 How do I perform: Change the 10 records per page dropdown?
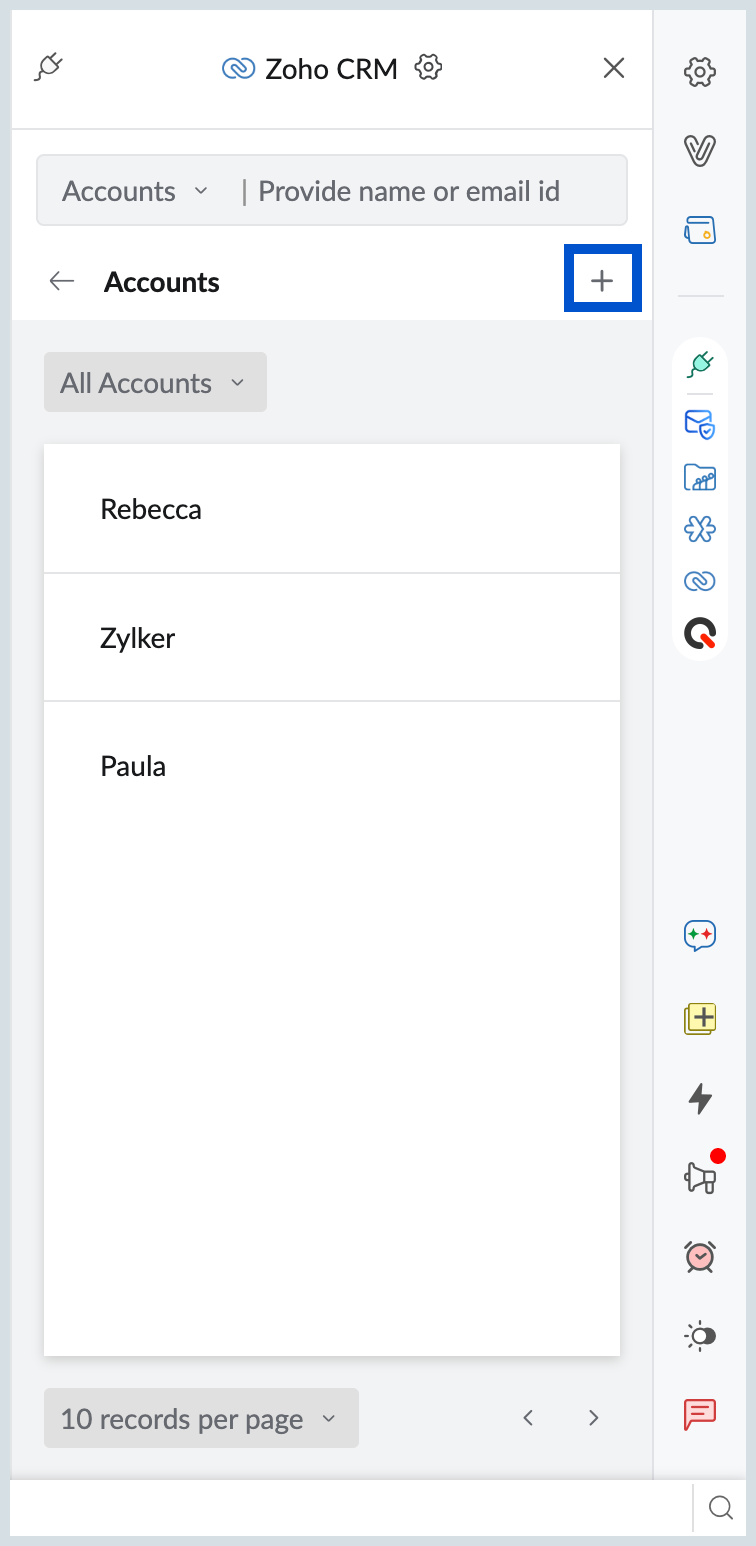tap(201, 1419)
